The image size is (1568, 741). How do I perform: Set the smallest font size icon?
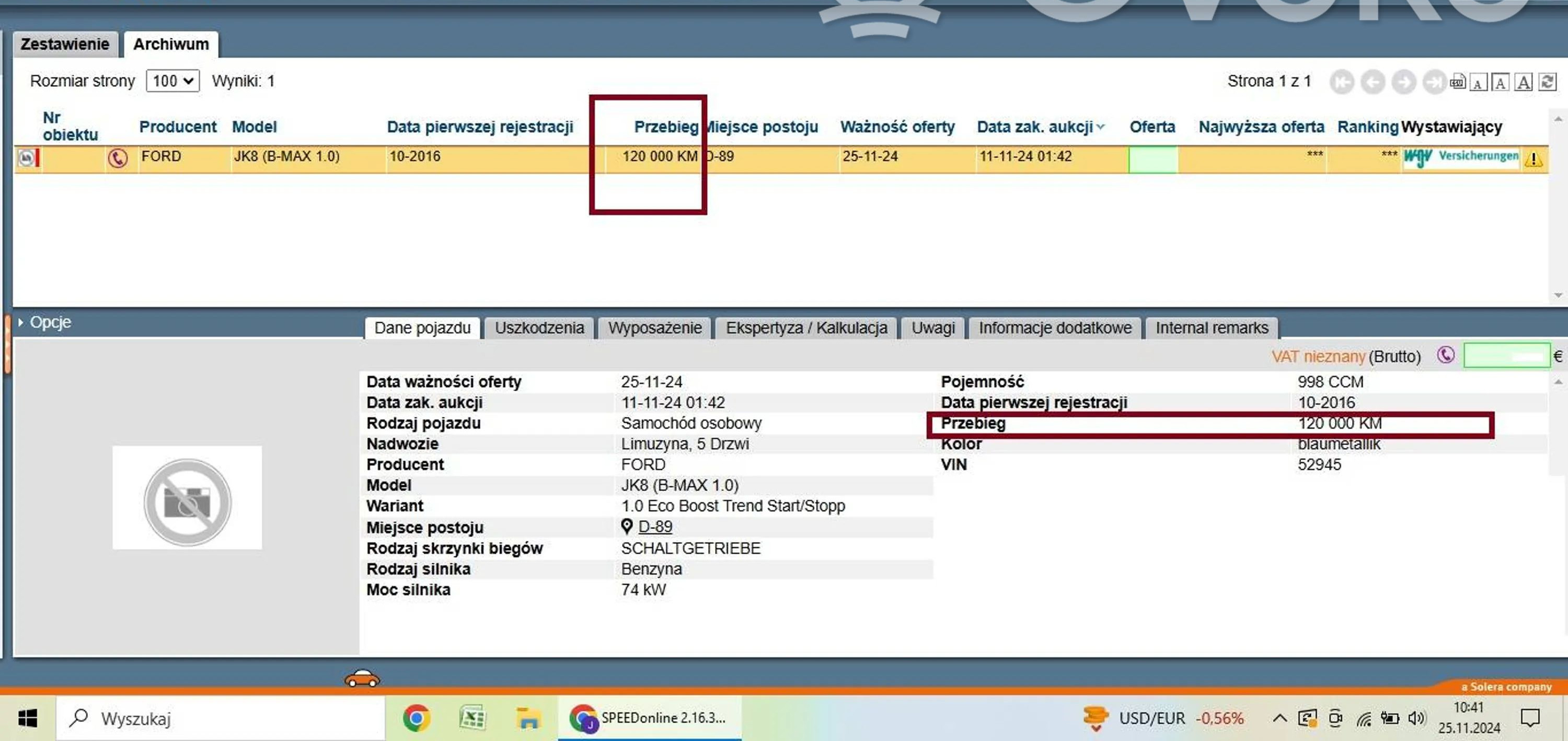[x=1478, y=82]
